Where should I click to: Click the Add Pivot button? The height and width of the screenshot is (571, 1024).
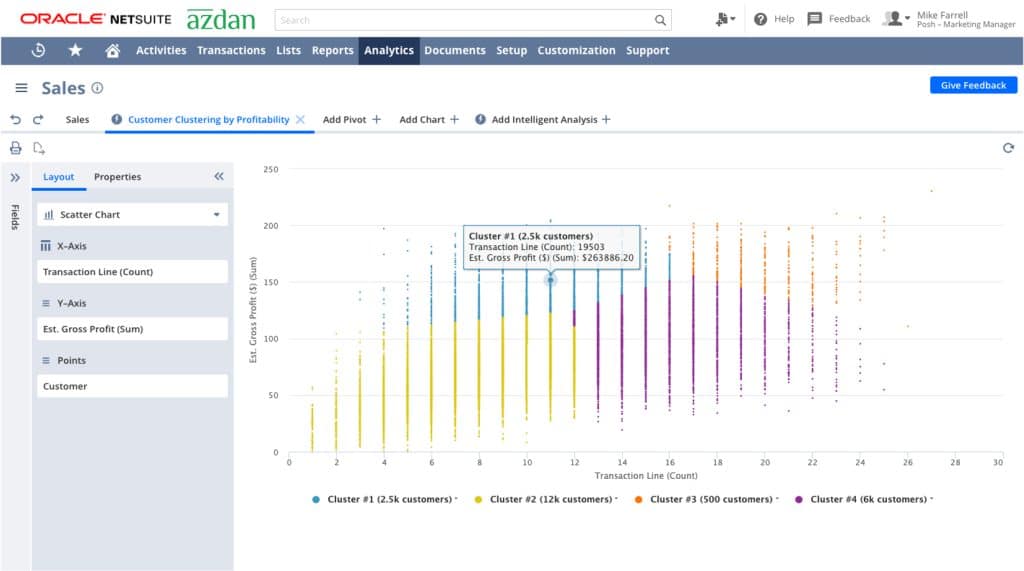352,120
